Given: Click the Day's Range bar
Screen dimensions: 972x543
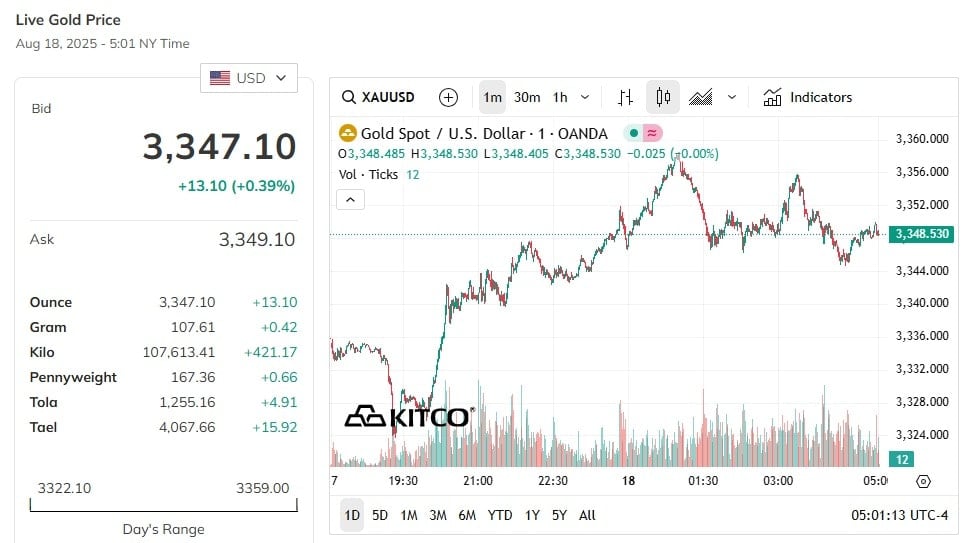Looking at the screenshot, I should (x=164, y=505).
